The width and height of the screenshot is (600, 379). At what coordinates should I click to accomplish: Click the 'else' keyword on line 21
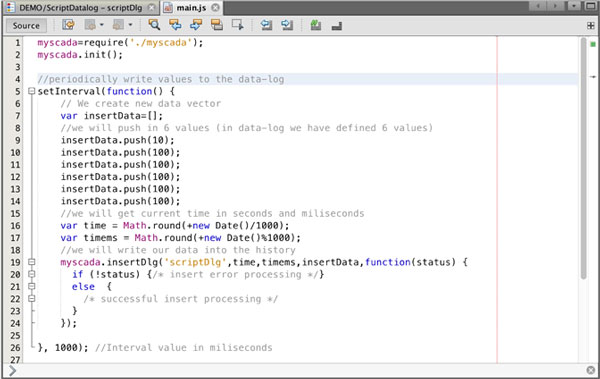(x=83, y=286)
